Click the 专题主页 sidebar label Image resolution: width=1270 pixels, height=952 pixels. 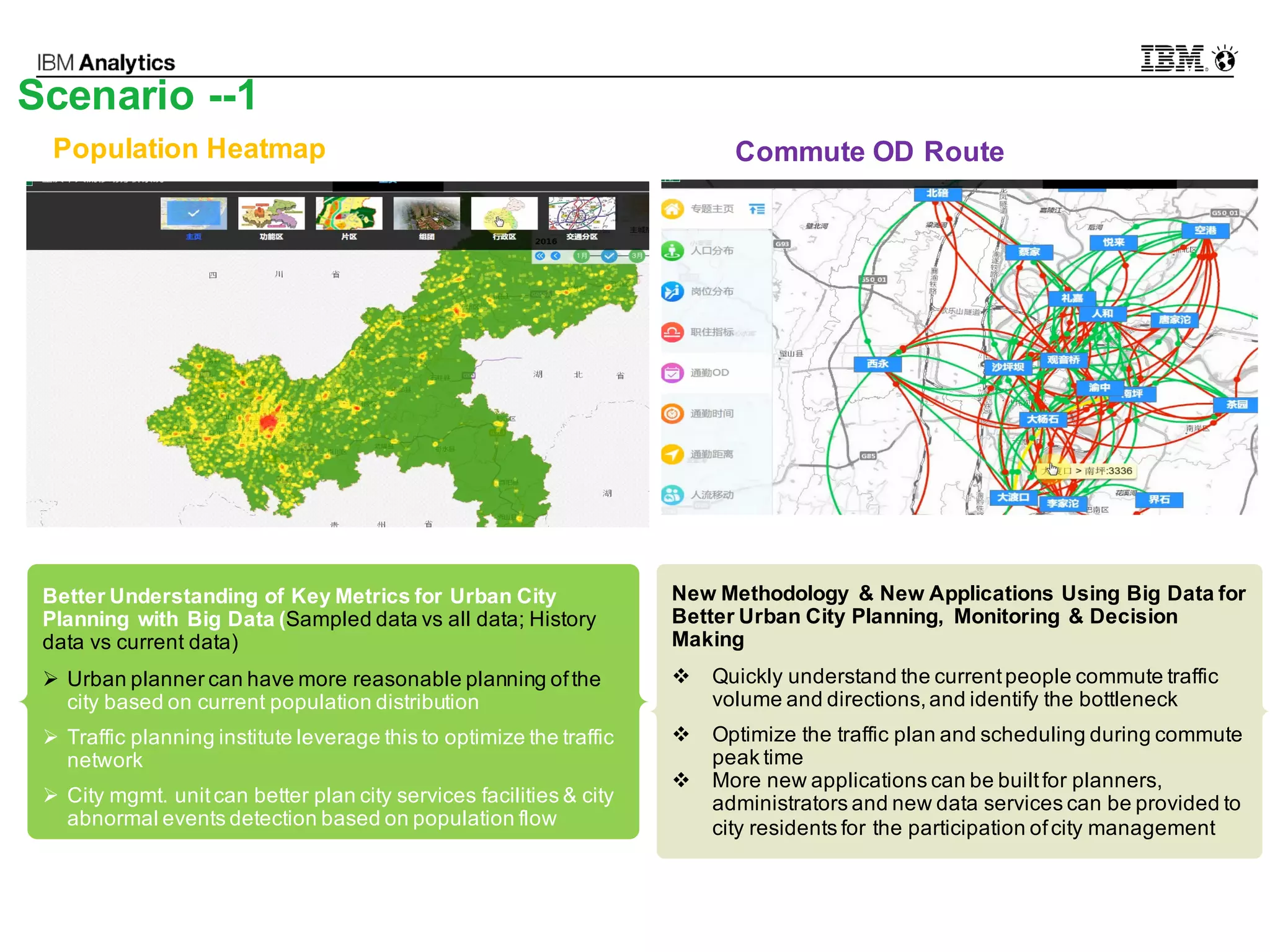(x=712, y=209)
